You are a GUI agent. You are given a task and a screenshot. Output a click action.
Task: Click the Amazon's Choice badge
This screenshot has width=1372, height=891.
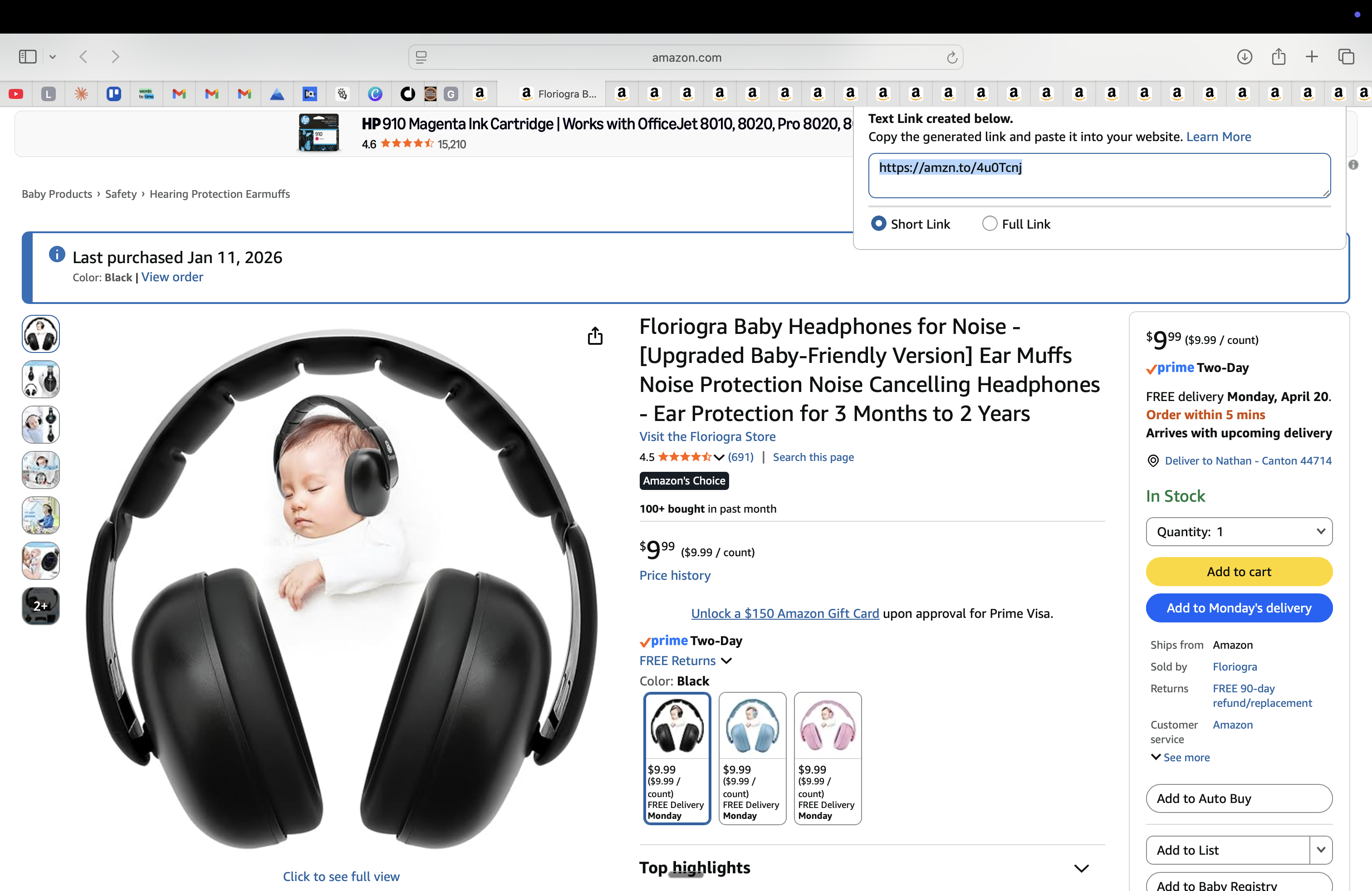(x=684, y=480)
